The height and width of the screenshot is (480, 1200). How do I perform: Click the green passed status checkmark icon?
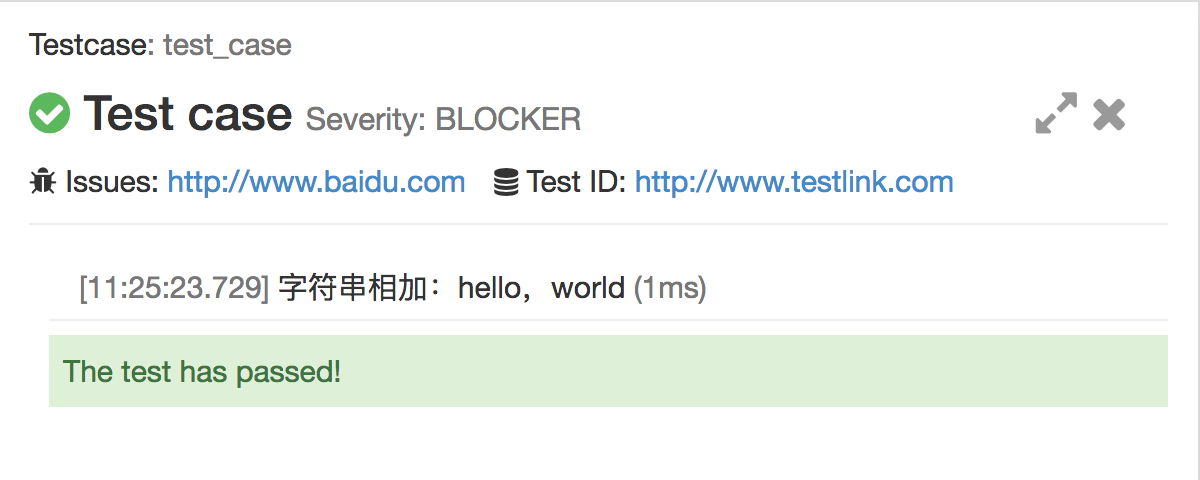(x=50, y=113)
